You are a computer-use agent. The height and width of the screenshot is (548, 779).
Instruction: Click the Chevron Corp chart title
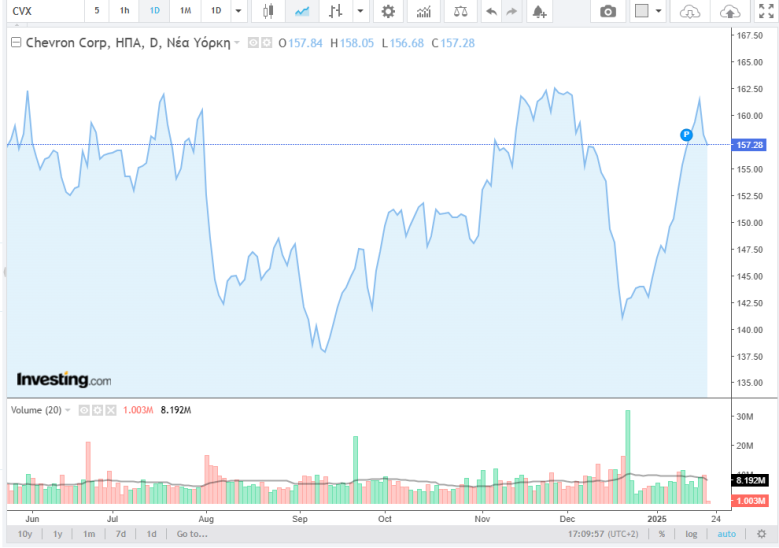pos(128,43)
